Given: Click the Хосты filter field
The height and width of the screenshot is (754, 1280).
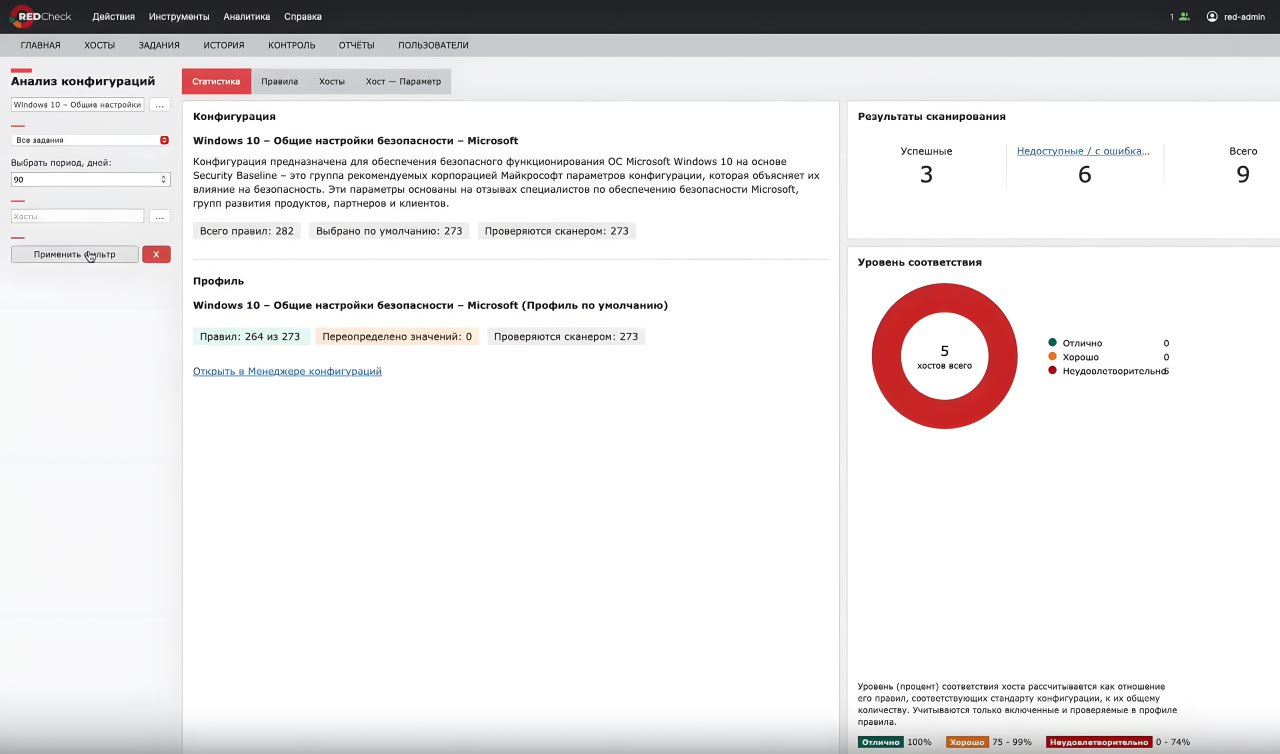Looking at the screenshot, I should 78,216.
